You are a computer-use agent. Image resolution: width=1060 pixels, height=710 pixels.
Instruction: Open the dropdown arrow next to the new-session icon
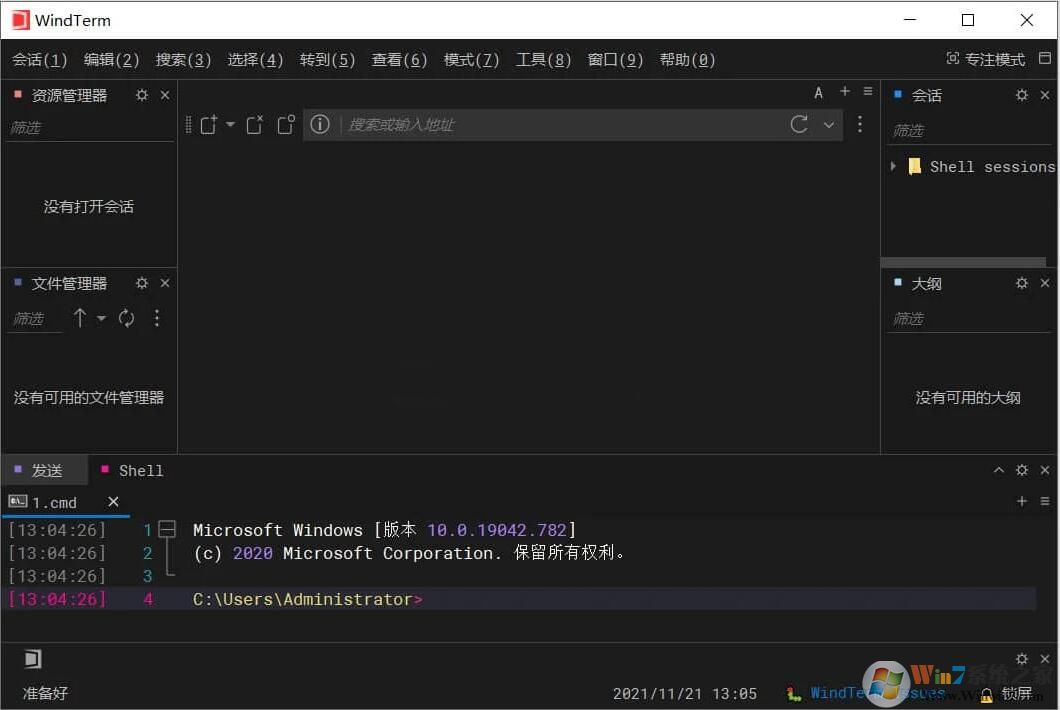(x=229, y=125)
